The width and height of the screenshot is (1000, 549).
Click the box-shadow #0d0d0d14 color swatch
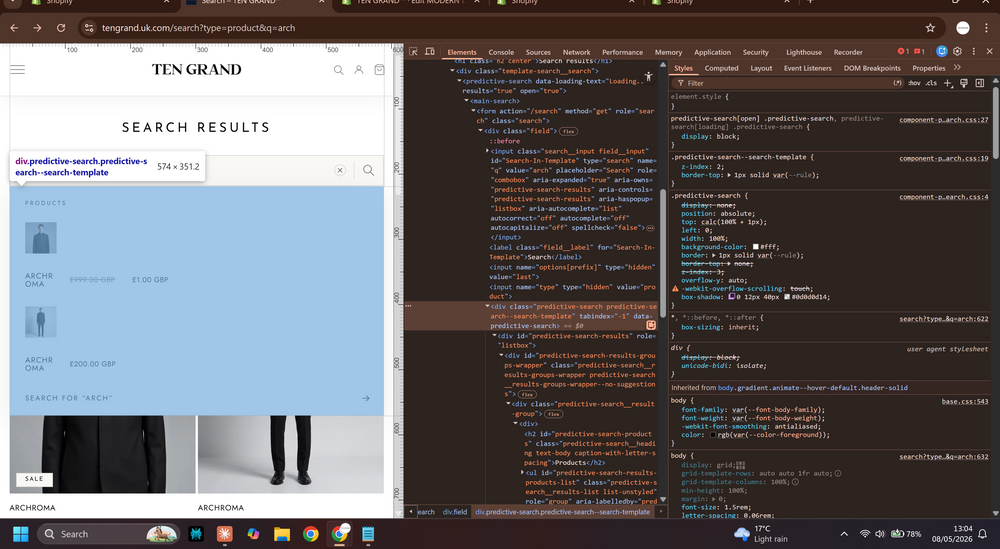[x=786, y=296]
